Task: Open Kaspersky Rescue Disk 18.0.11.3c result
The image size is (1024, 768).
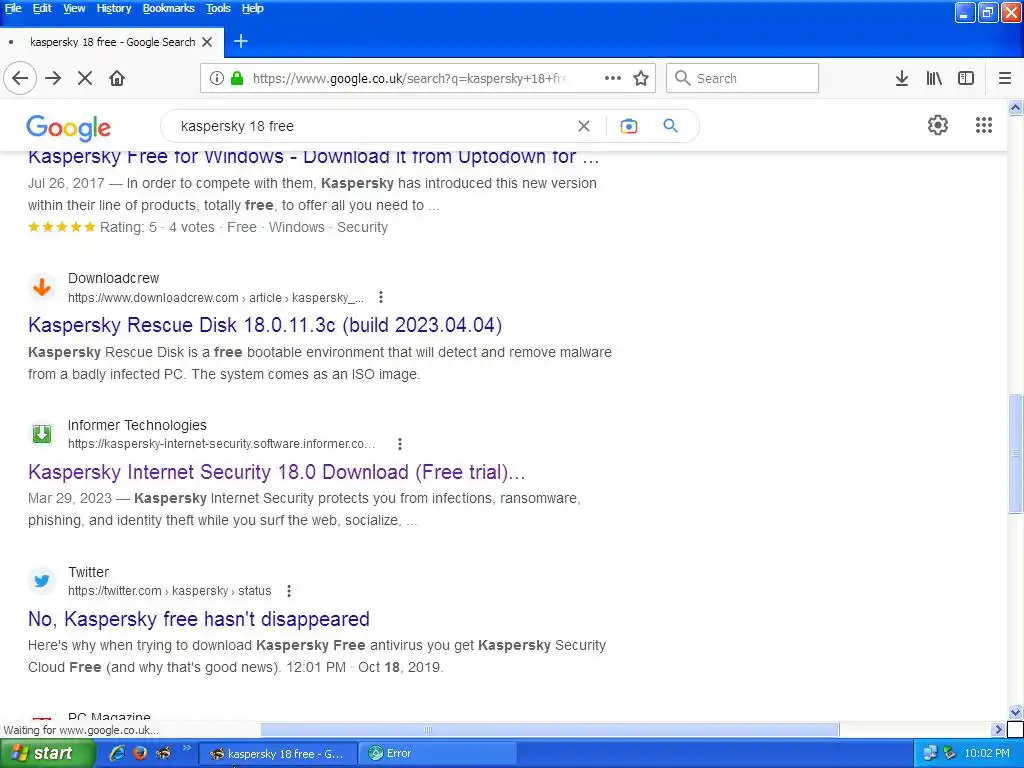Action: (x=265, y=325)
